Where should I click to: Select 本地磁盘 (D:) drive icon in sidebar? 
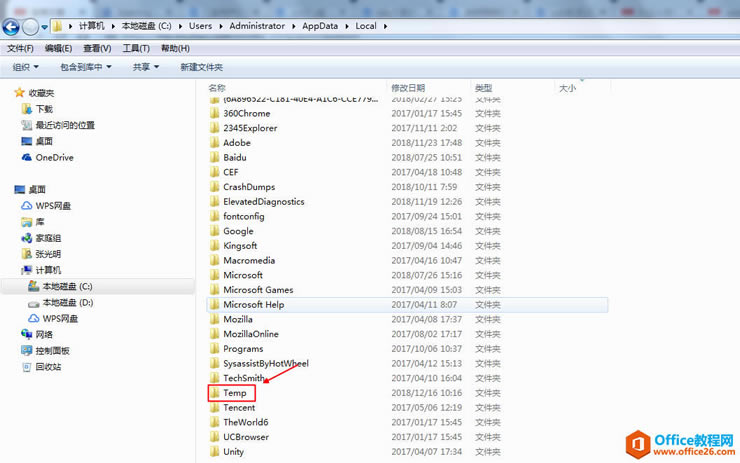[x=34, y=303]
